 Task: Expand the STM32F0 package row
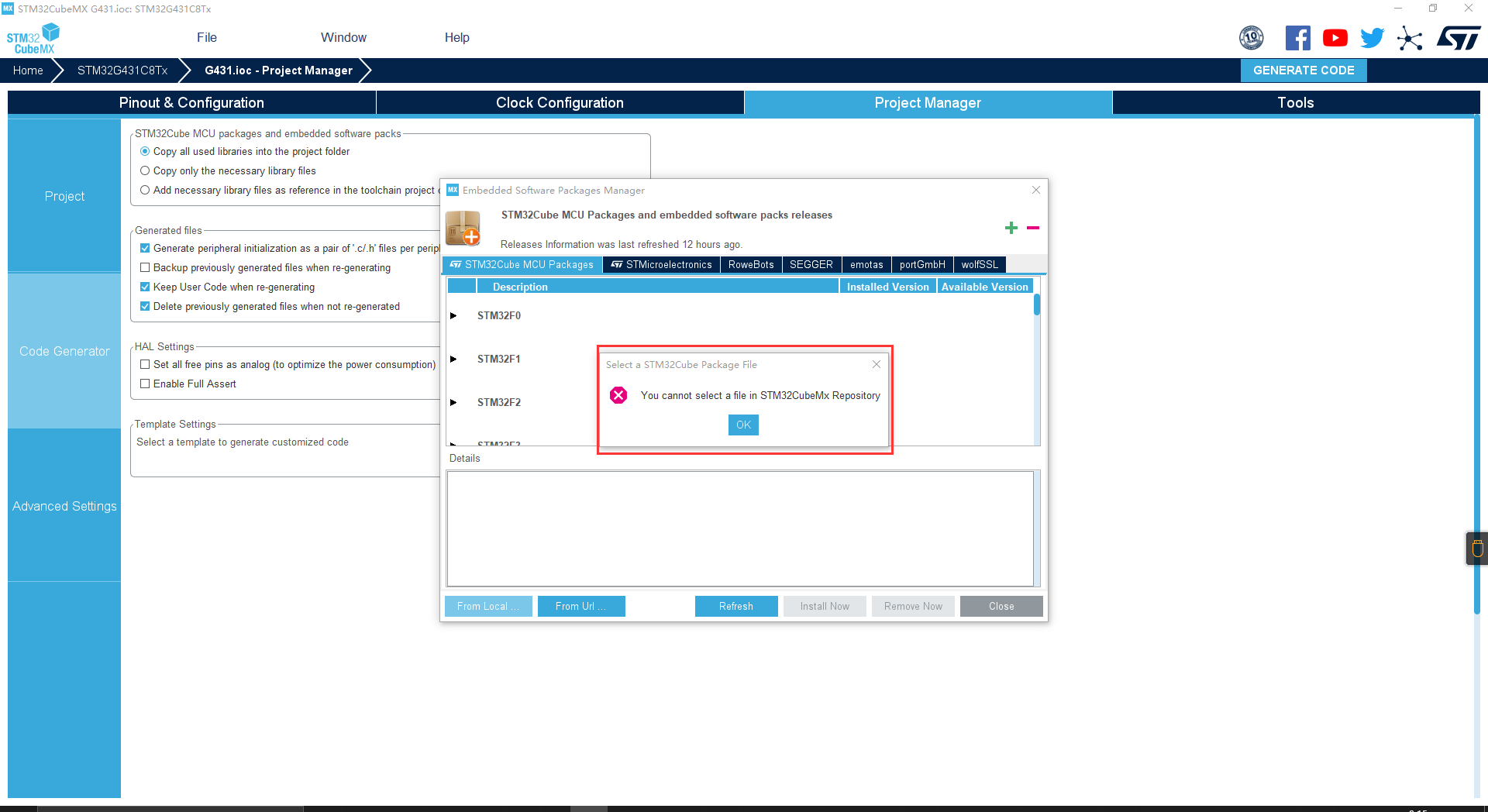(453, 315)
